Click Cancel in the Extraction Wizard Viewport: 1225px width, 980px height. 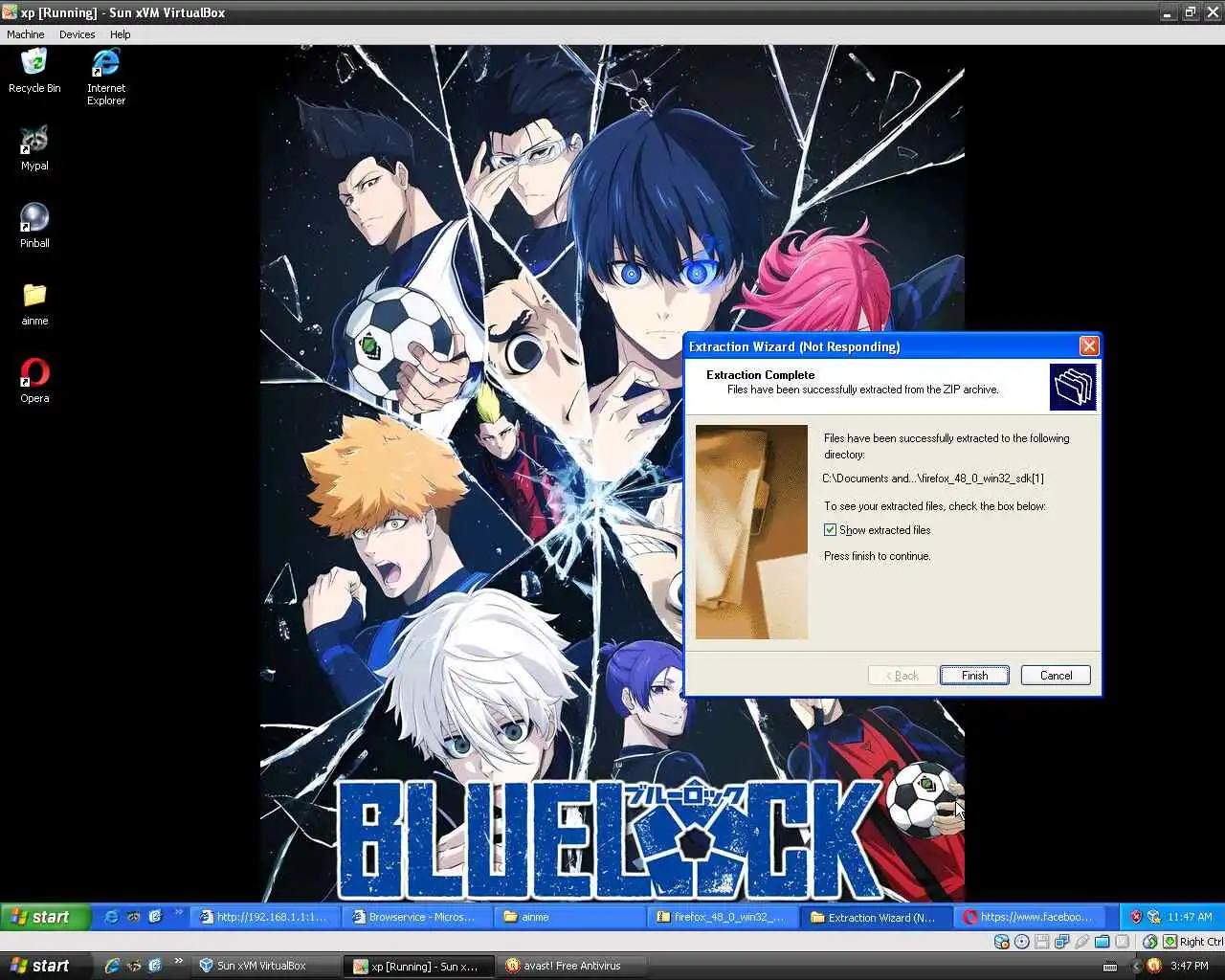[1056, 676]
